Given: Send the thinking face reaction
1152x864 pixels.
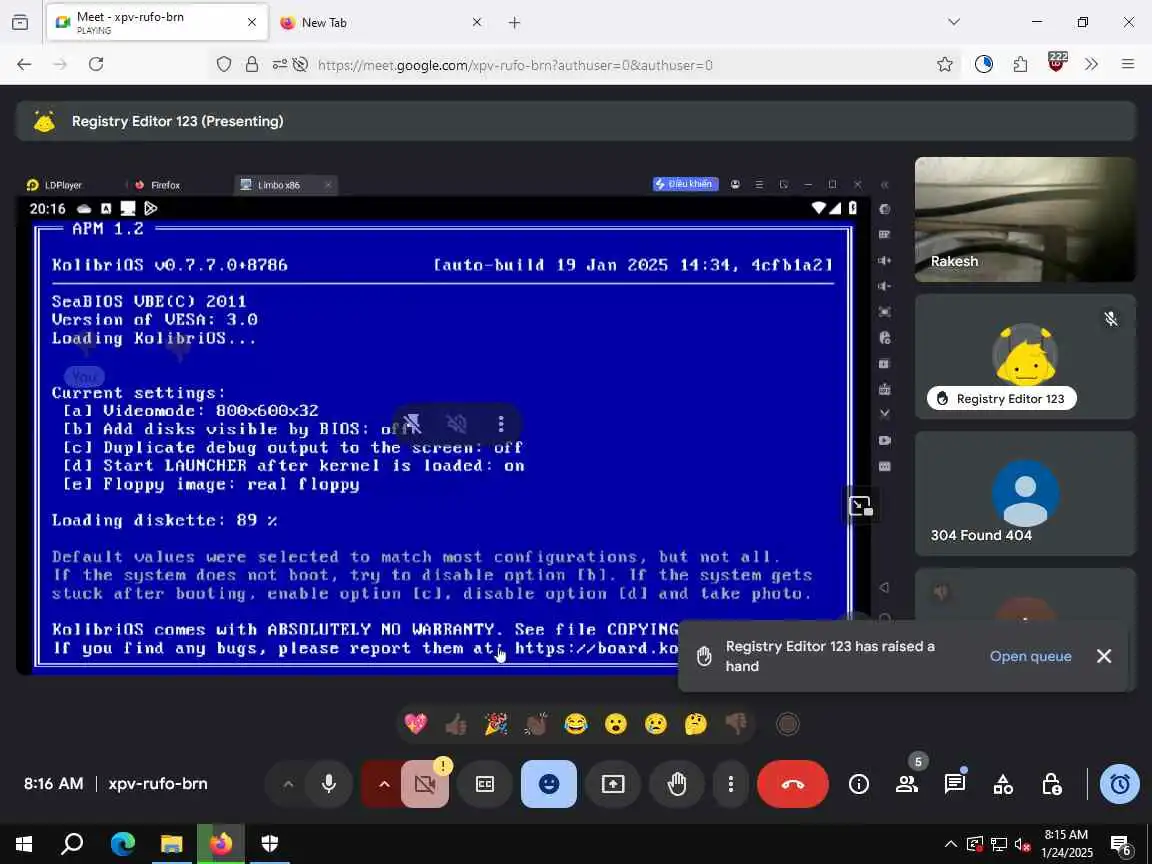Looking at the screenshot, I should pos(695,724).
